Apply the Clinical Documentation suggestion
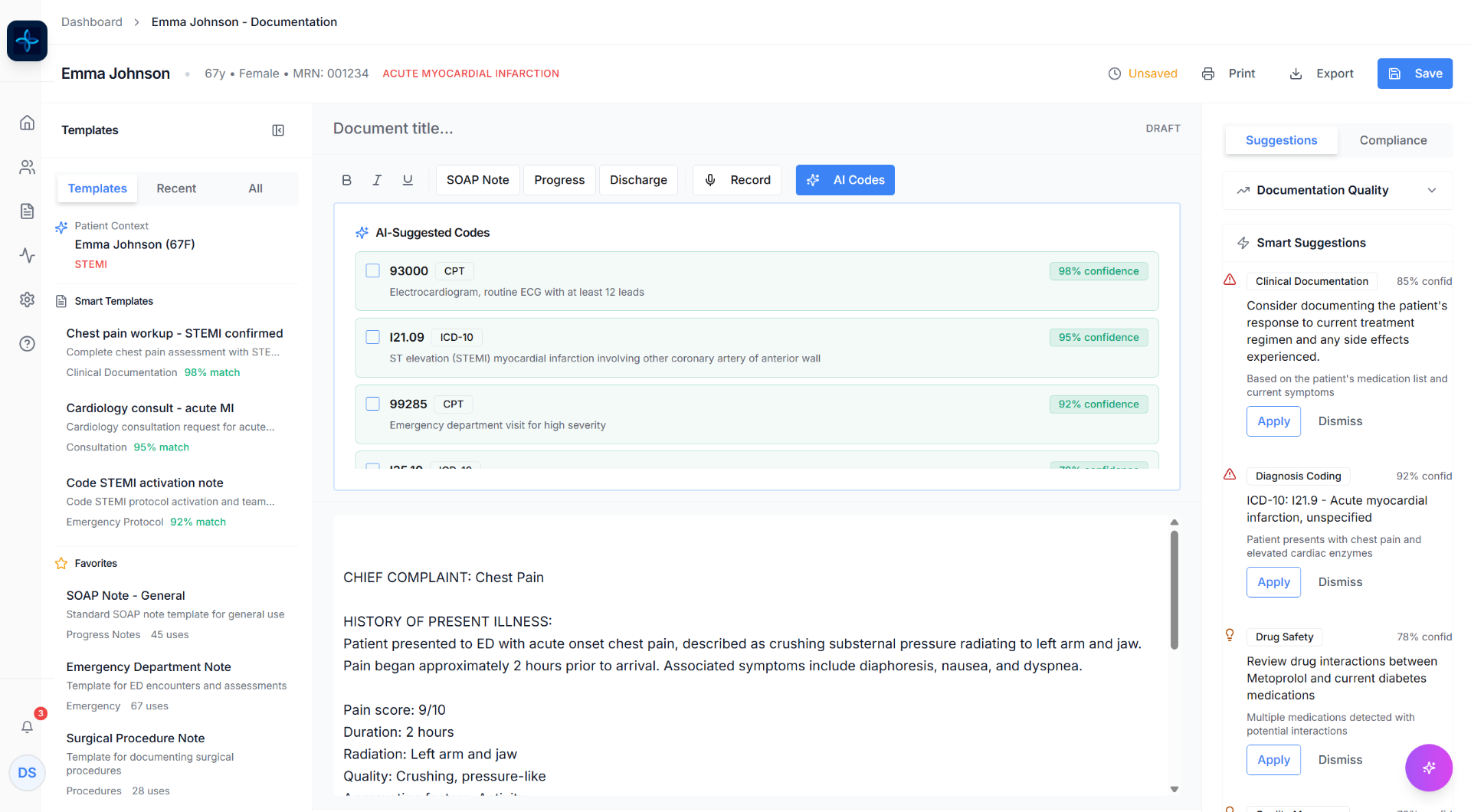 (x=1273, y=421)
